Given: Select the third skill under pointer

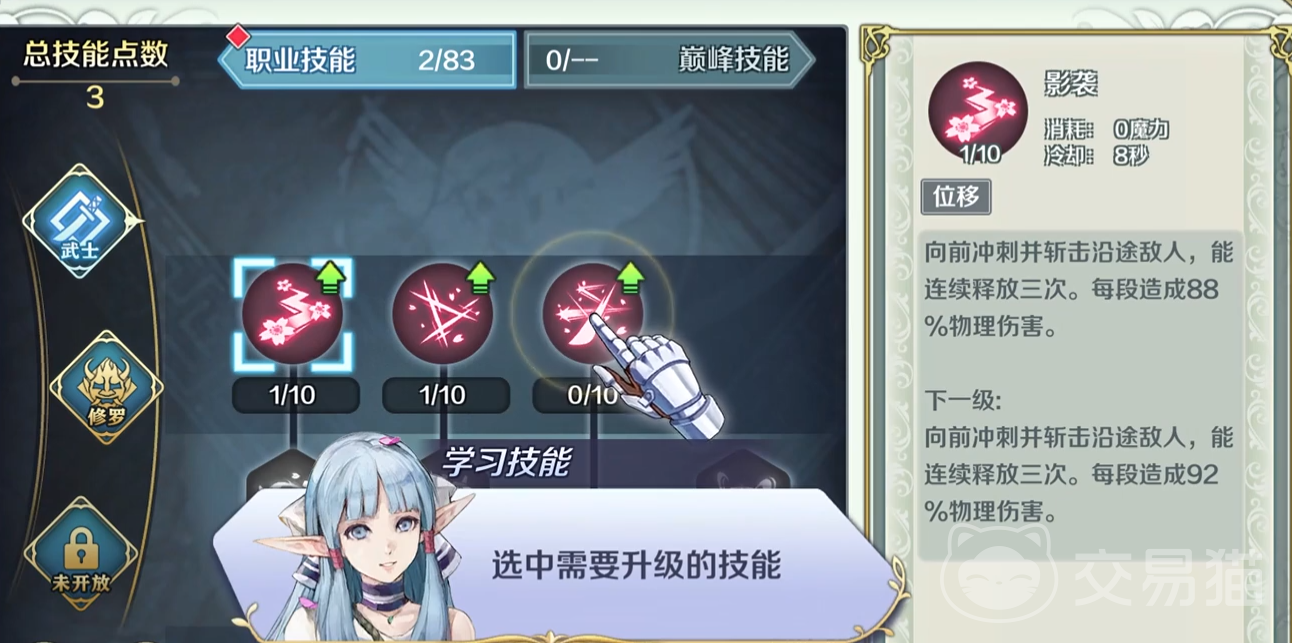Looking at the screenshot, I should coord(592,313).
